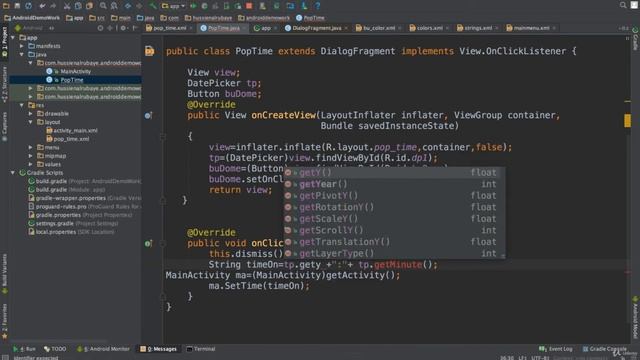Click the Redo arrow icon
This screenshot has width=640, height=360.
pyautogui.click(x=53, y=6)
